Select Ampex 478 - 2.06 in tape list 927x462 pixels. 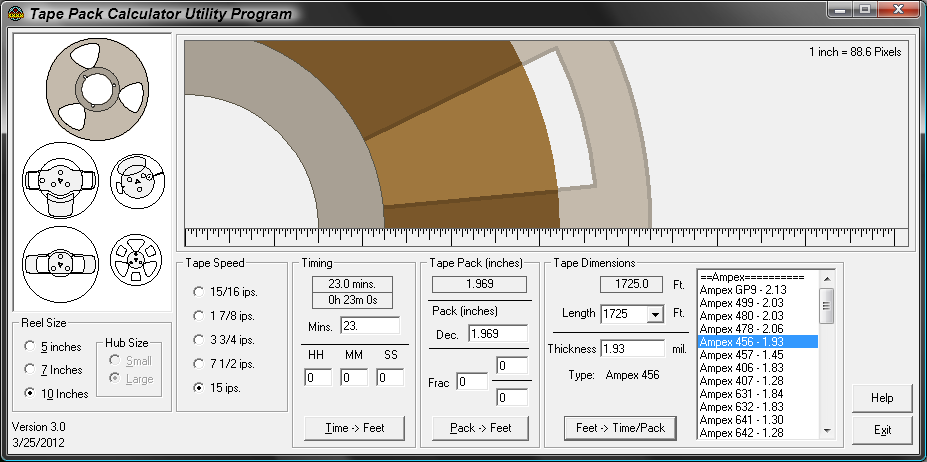coord(757,329)
